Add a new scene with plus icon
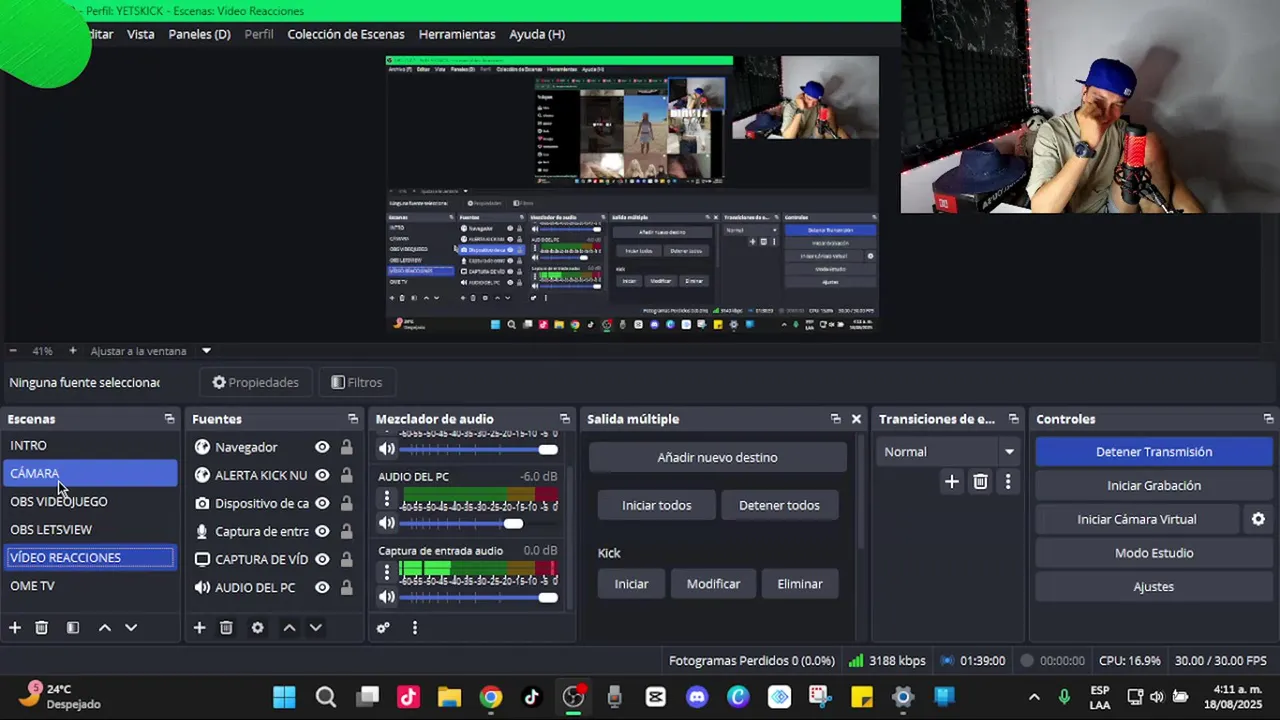Viewport: 1280px width, 720px height. pyautogui.click(x=15, y=628)
